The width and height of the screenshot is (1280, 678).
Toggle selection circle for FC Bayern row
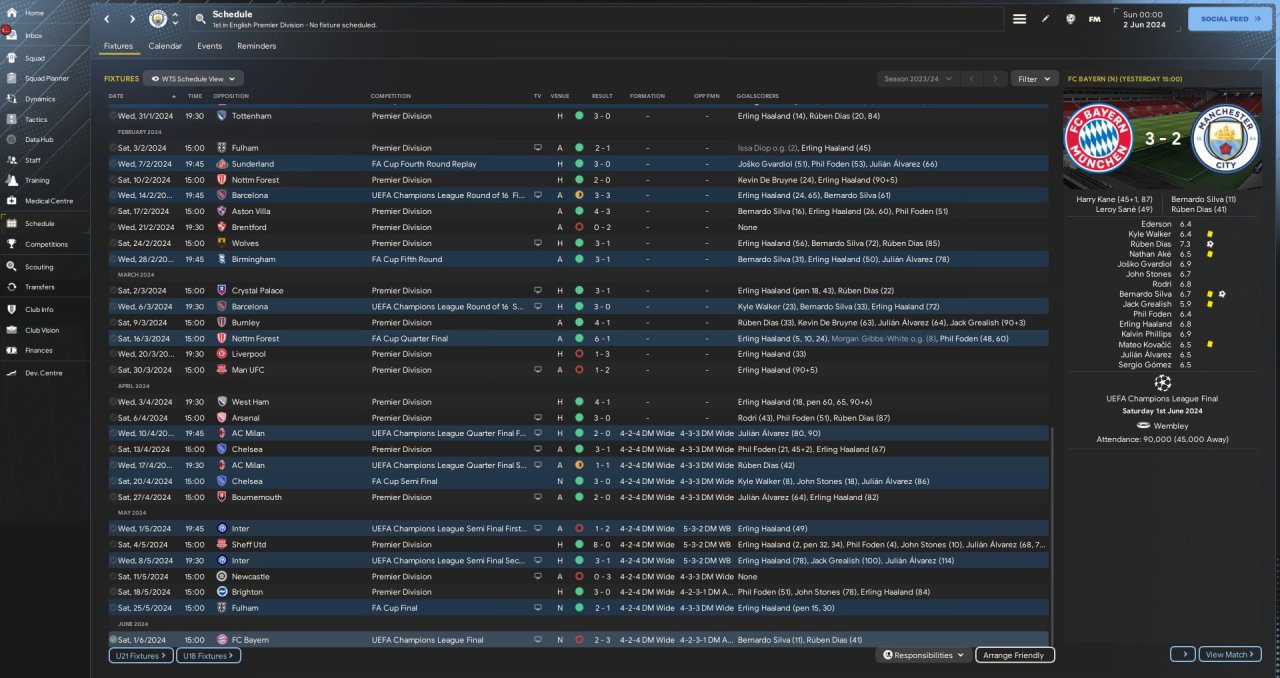point(113,640)
